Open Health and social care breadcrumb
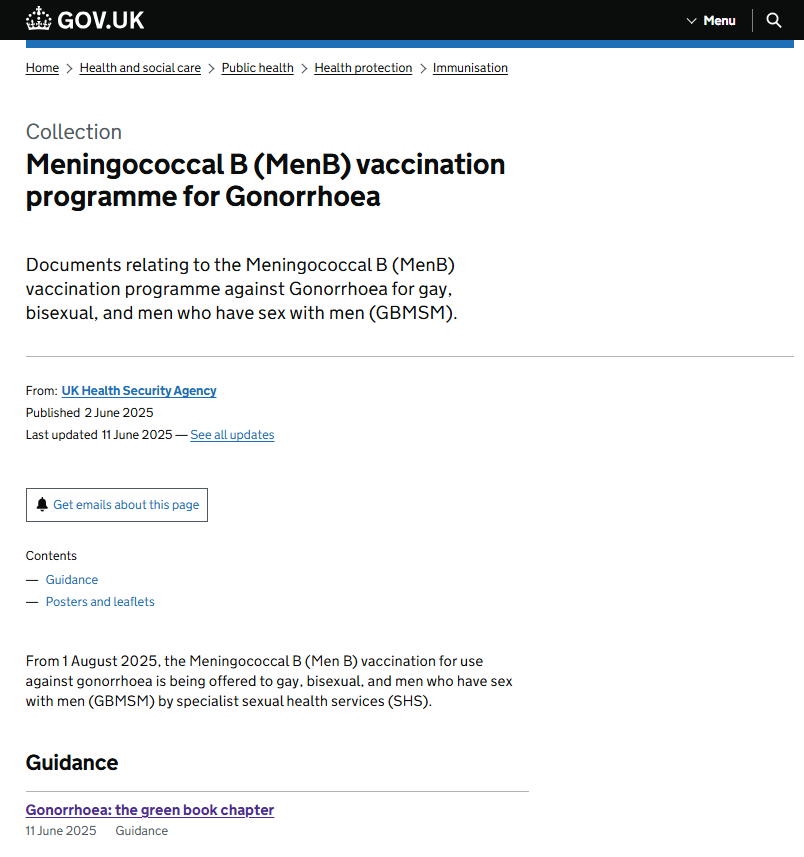Screen dimensions: 804x857 click(140, 68)
